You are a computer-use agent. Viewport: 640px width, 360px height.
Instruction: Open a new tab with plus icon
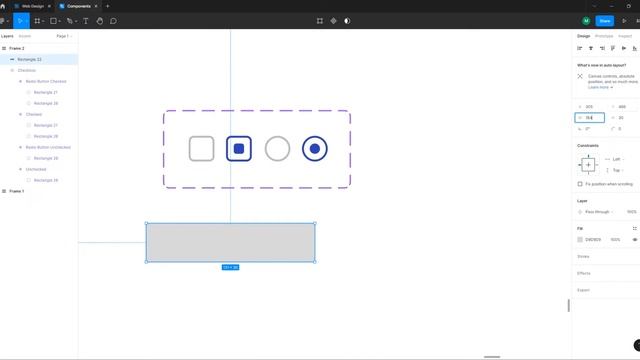pos(107,6)
